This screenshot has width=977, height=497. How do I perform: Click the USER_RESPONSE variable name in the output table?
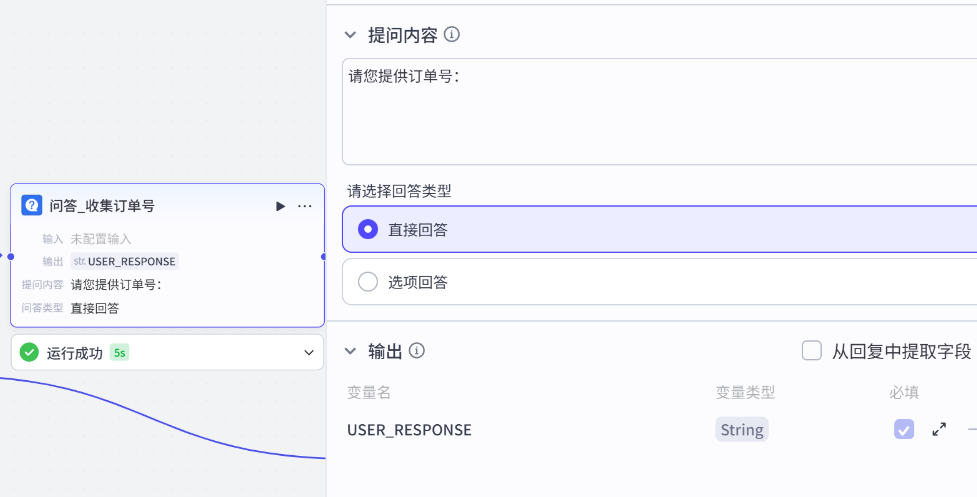click(x=409, y=430)
